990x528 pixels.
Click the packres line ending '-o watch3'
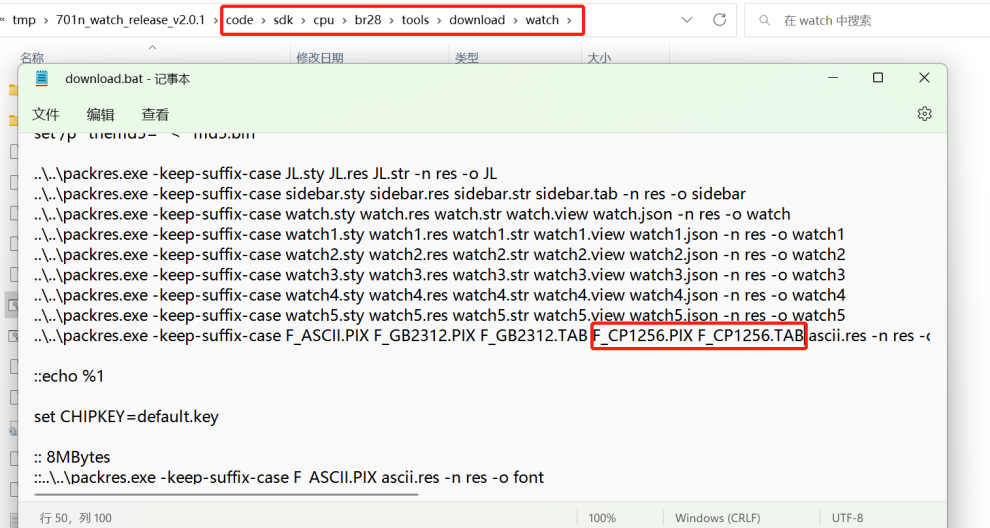[439, 275]
